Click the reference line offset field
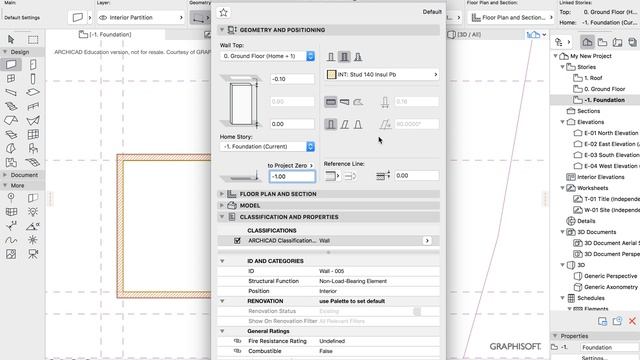Viewport: 640px width, 360px height. pyautogui.click(x=417, y=176)
